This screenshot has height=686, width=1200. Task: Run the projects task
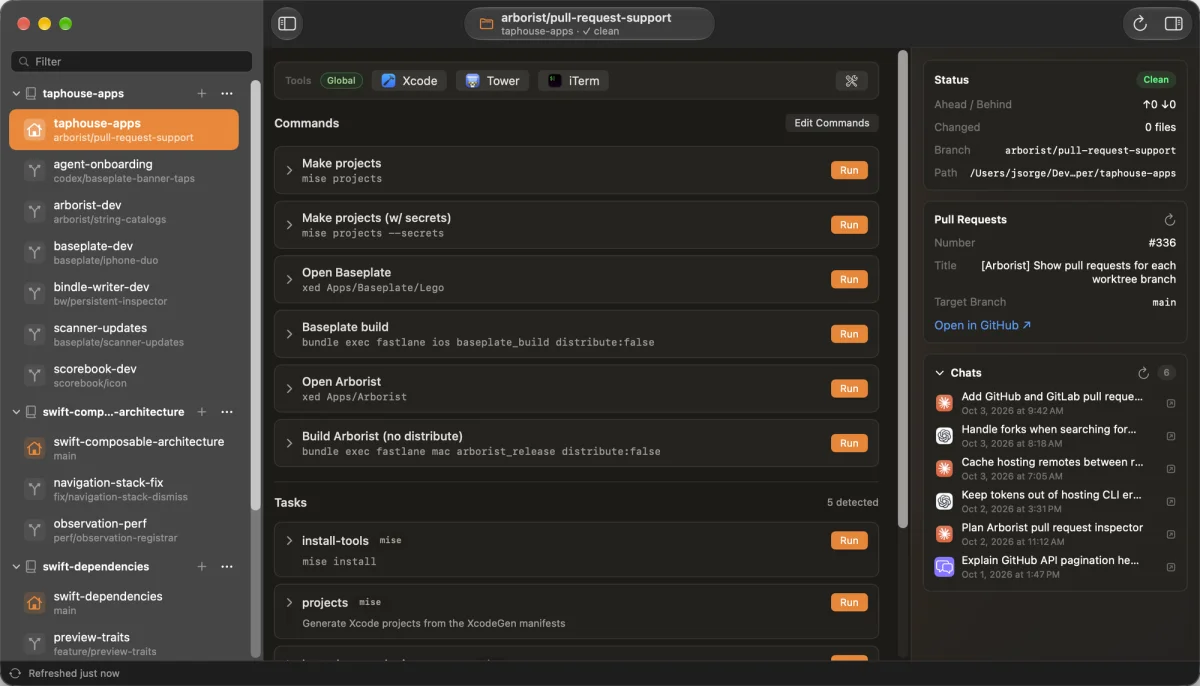click(x=849, y=603)
